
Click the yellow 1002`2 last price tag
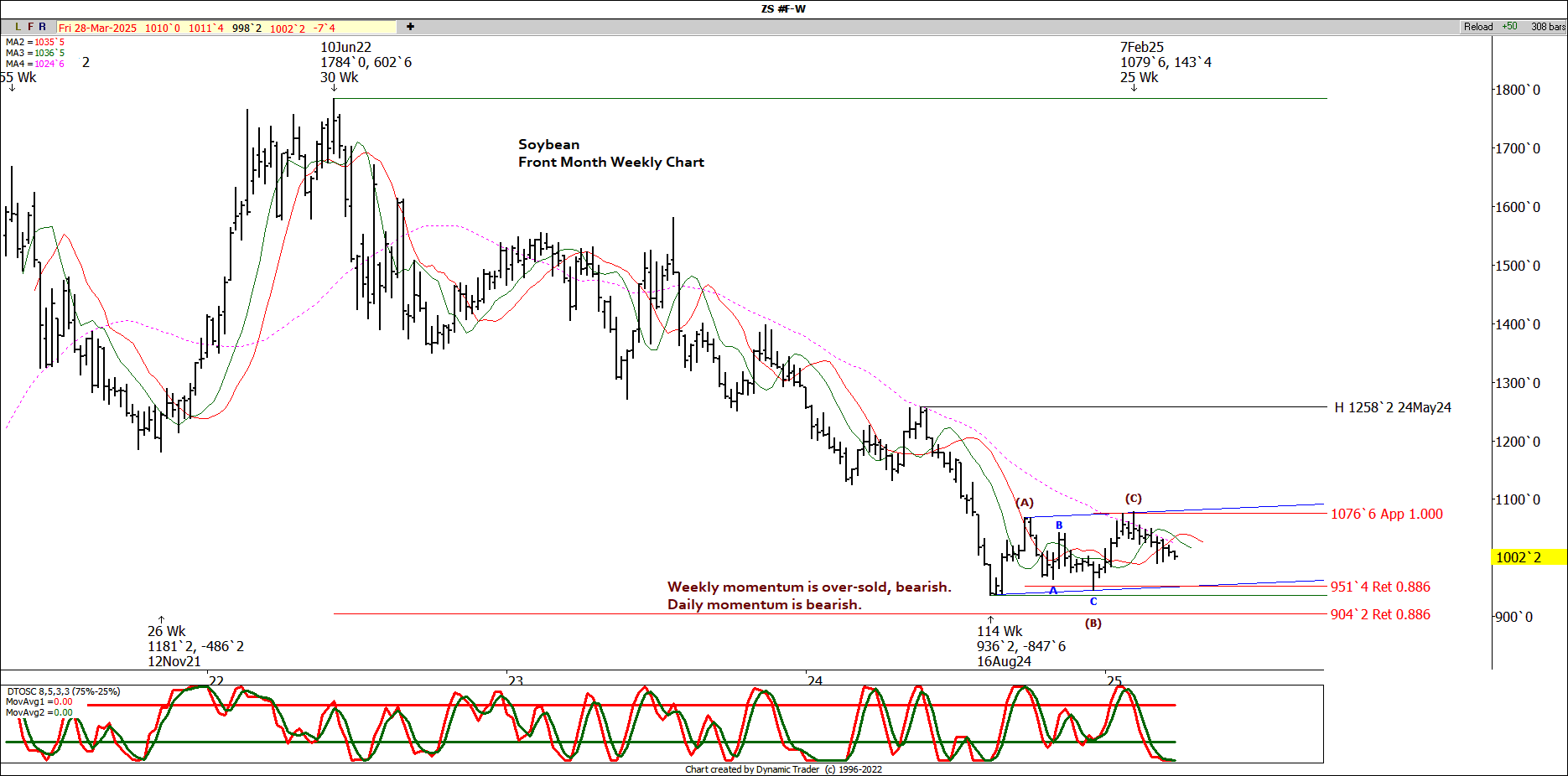tap(1529, 557)
